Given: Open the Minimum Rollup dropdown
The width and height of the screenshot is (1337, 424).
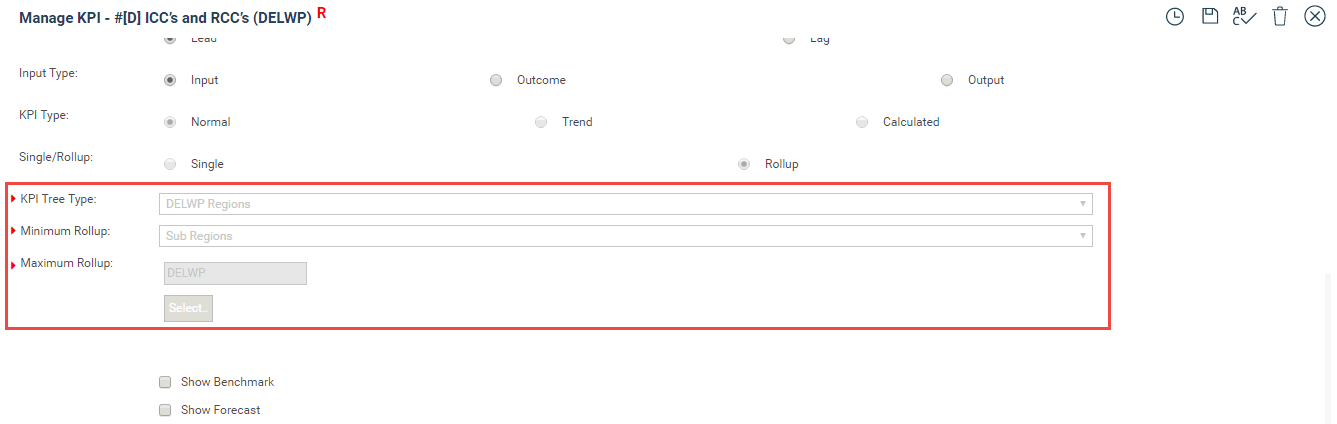Looking at the screenshot, I should tap(626, 236).
